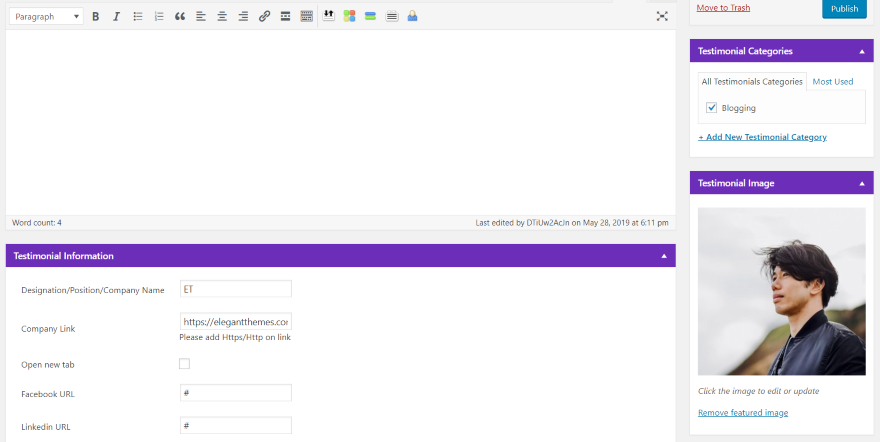Align text center
Viewport: 880px width, 442px height.
222,16
